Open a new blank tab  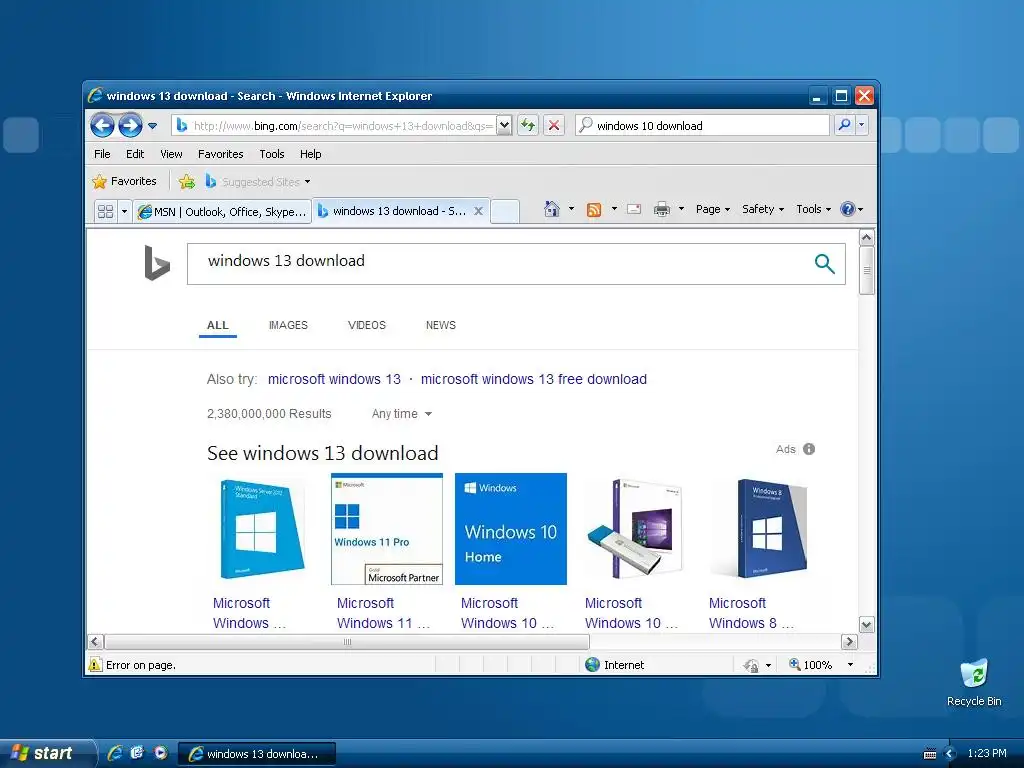click(504, 211)
